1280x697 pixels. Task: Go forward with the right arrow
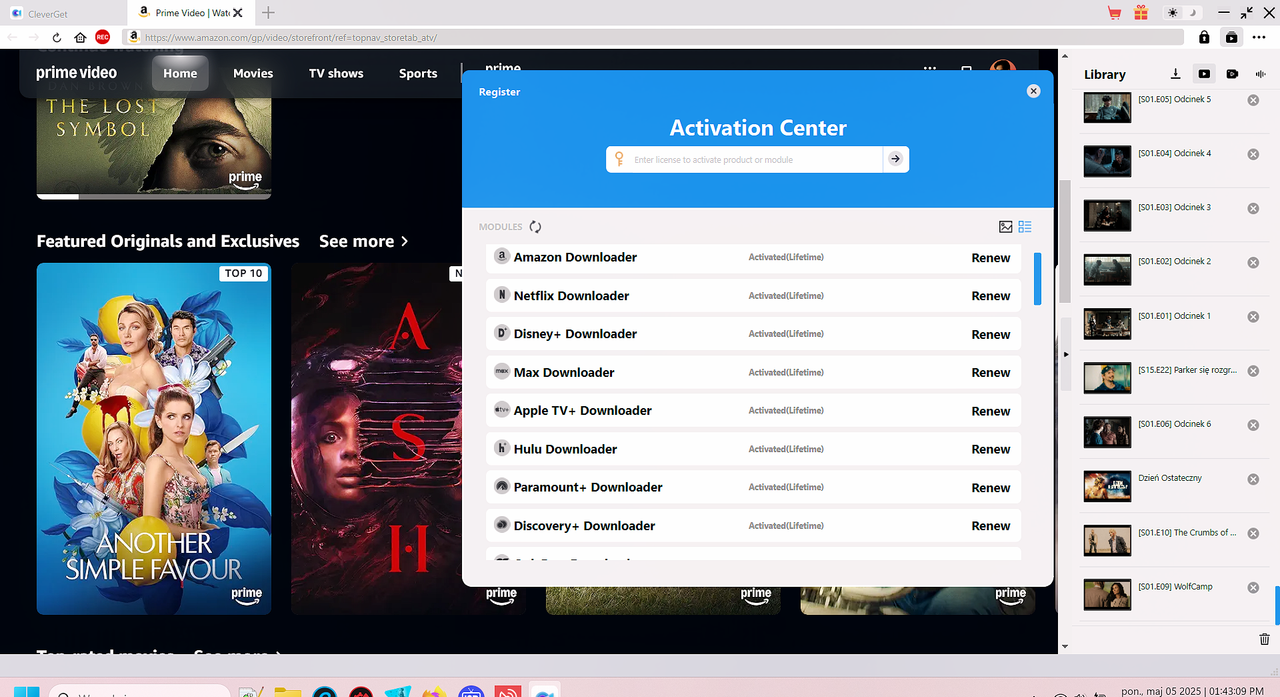click(35, 37)
